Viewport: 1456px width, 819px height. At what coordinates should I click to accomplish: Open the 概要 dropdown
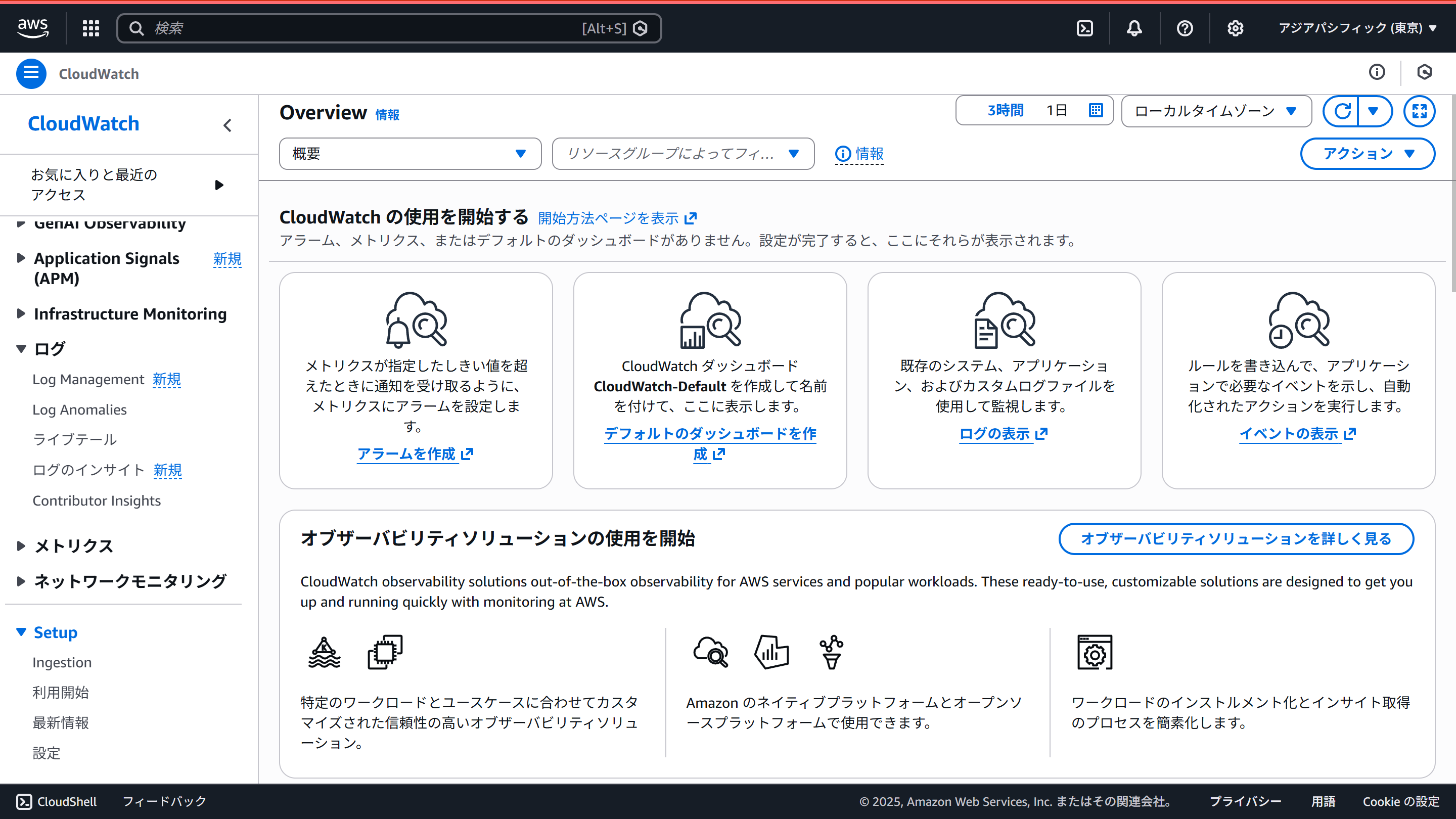(x=410, y=154)
